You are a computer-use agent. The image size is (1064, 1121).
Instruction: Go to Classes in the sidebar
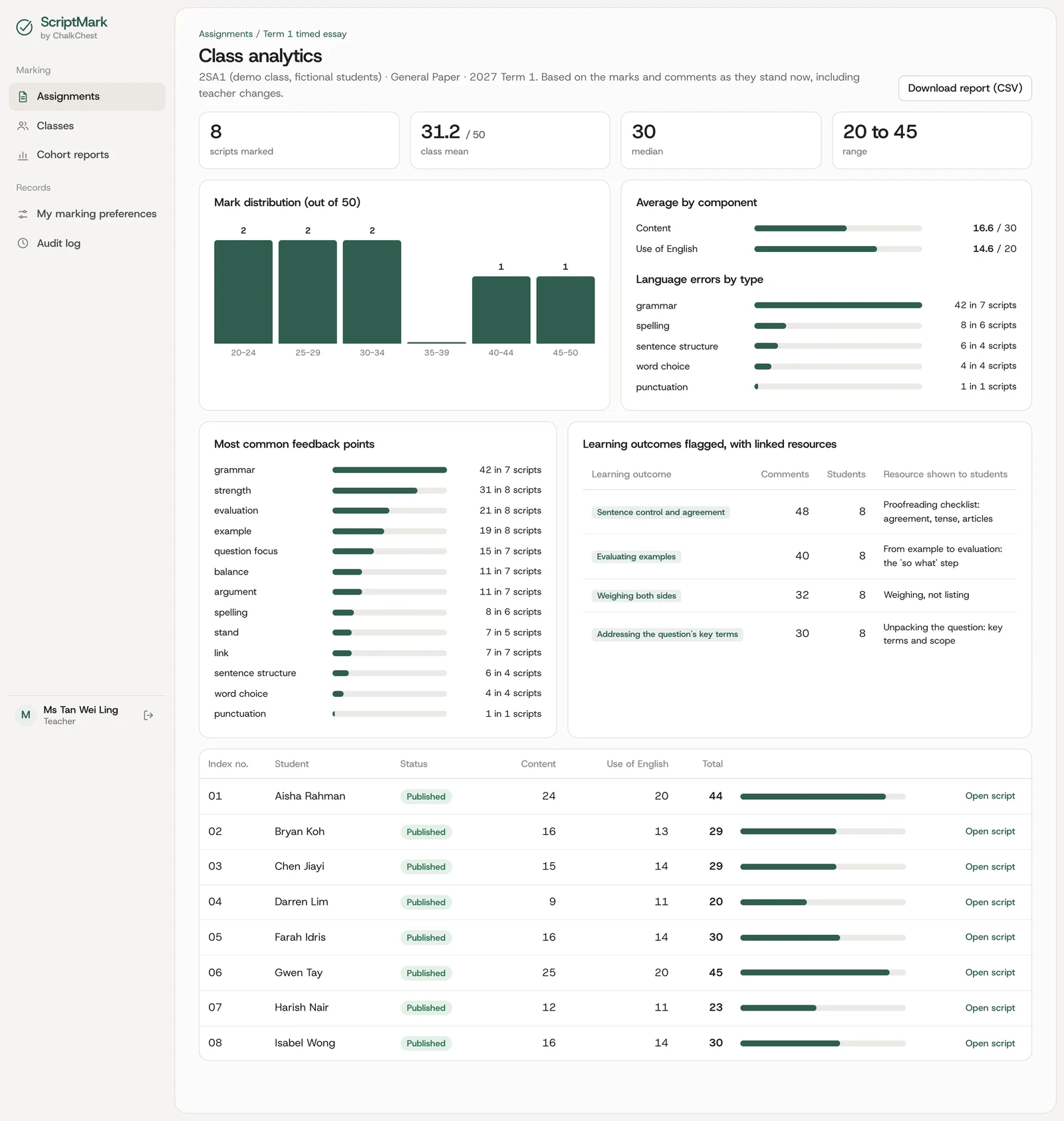pos(87,126)
